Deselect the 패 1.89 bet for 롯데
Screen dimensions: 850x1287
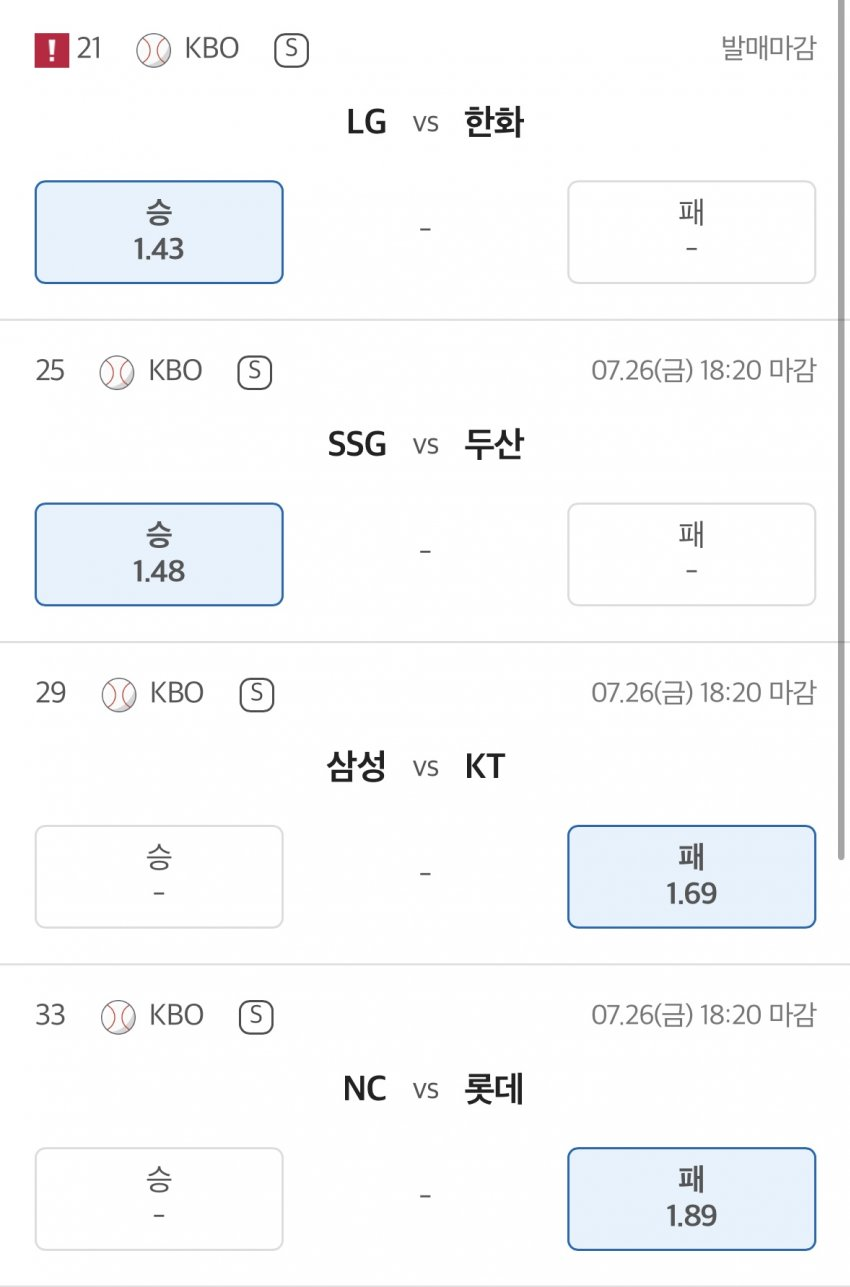coord(691,1198)
